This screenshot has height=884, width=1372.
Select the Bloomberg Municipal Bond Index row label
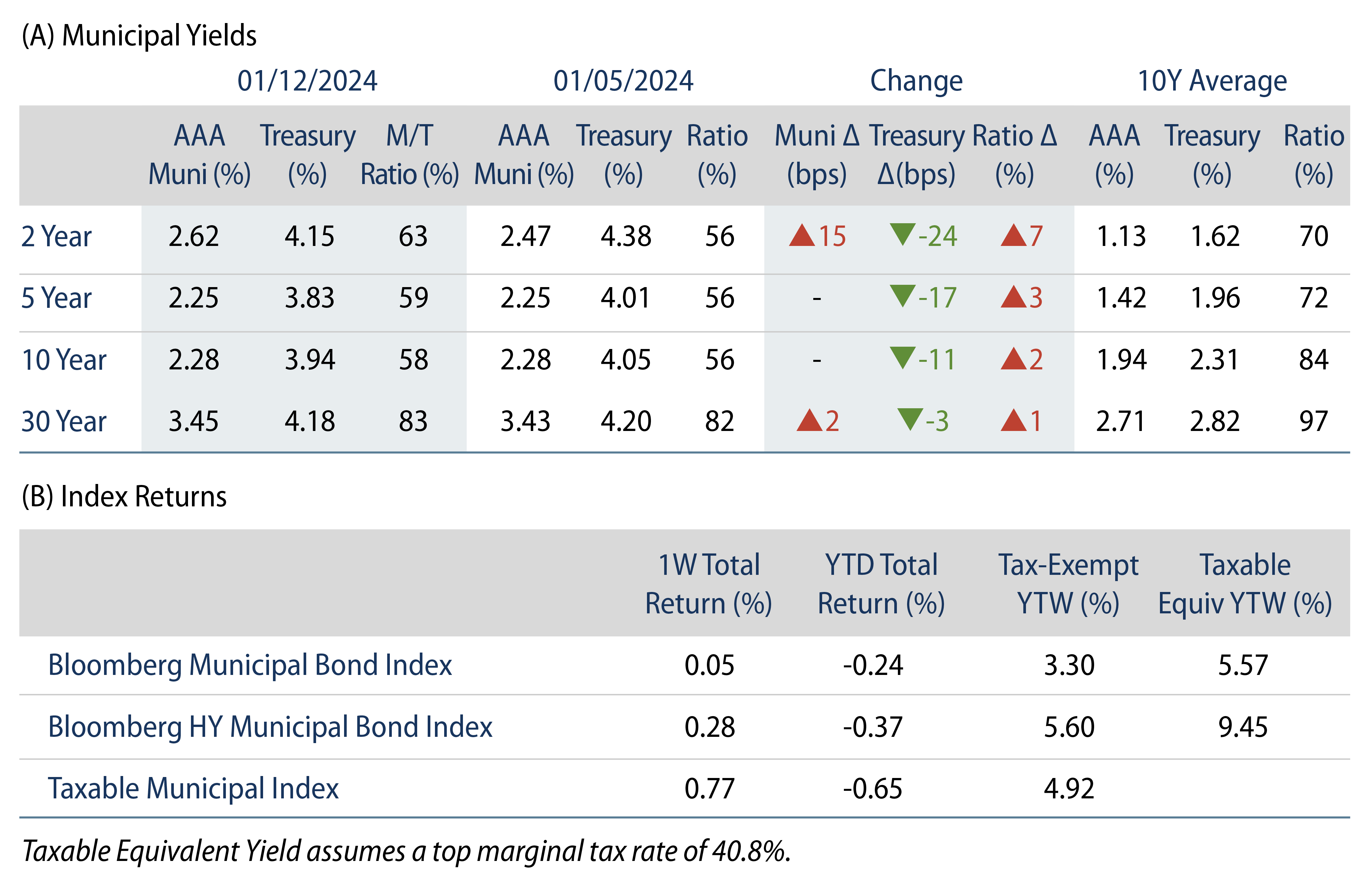click(x=250, y=665)
